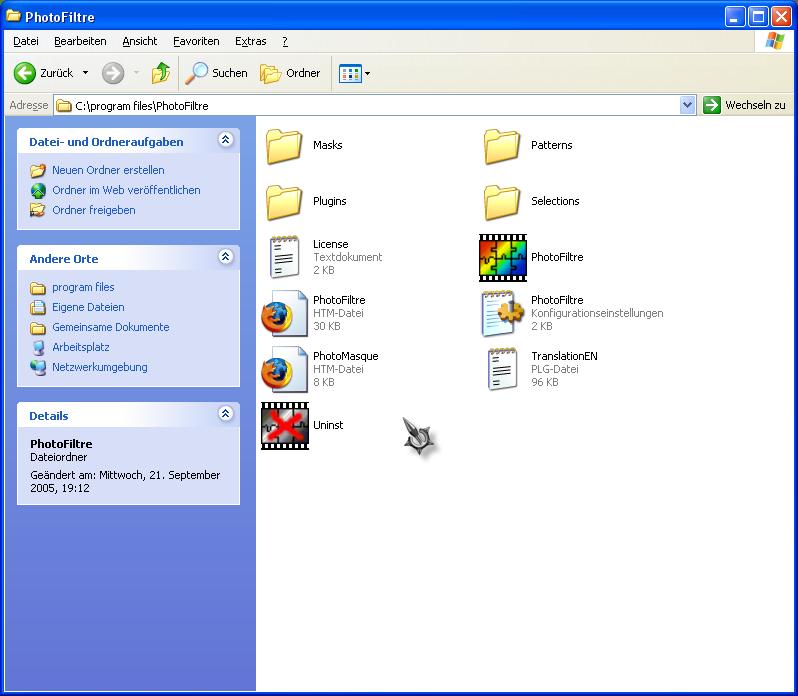
Task: Open the Bearbeiten menu
Action: point(80,41)
